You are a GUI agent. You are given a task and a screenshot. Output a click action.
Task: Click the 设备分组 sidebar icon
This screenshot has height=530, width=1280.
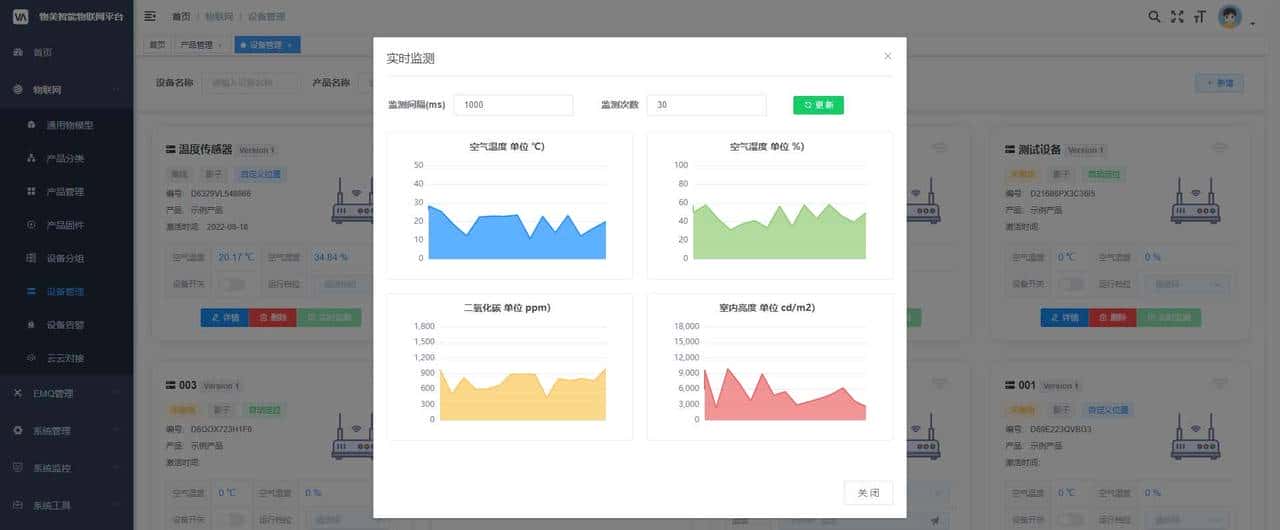(32, 258)
